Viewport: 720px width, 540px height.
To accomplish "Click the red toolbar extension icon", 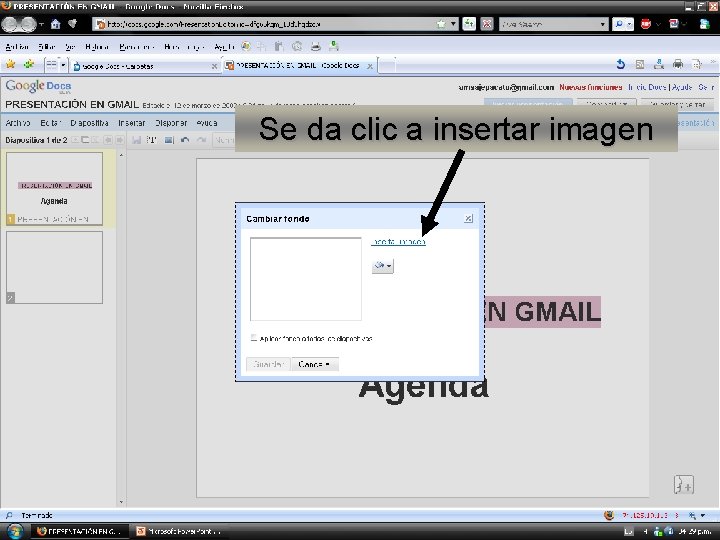I will [646, 24].
